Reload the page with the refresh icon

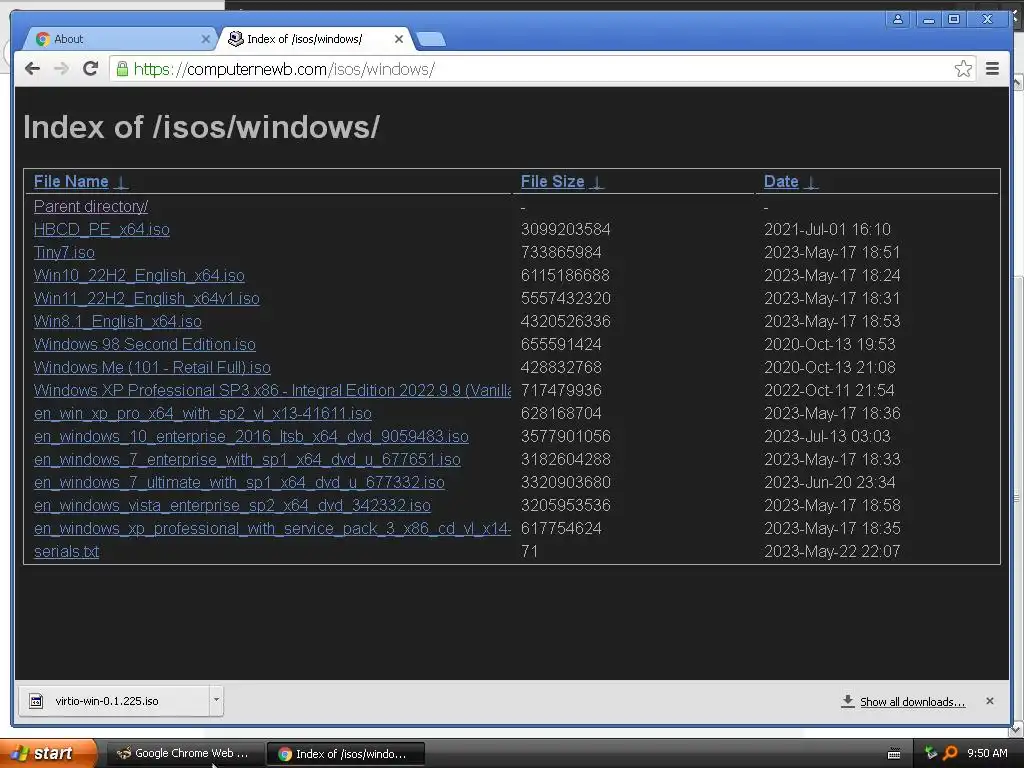click(x=91, y=68)
